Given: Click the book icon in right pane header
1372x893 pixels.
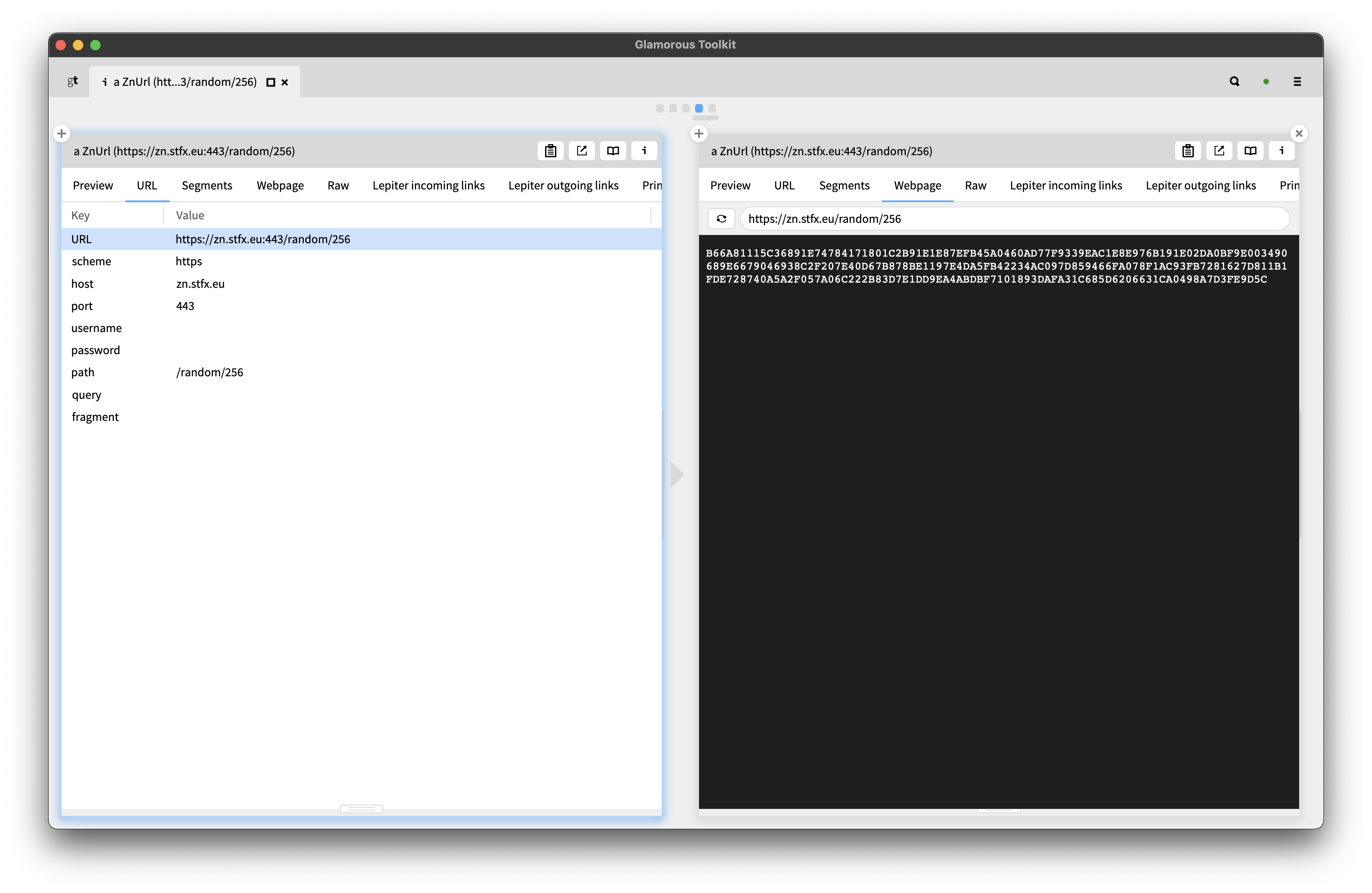Looking at the screenshot, I should click(x=1250, y=151).
